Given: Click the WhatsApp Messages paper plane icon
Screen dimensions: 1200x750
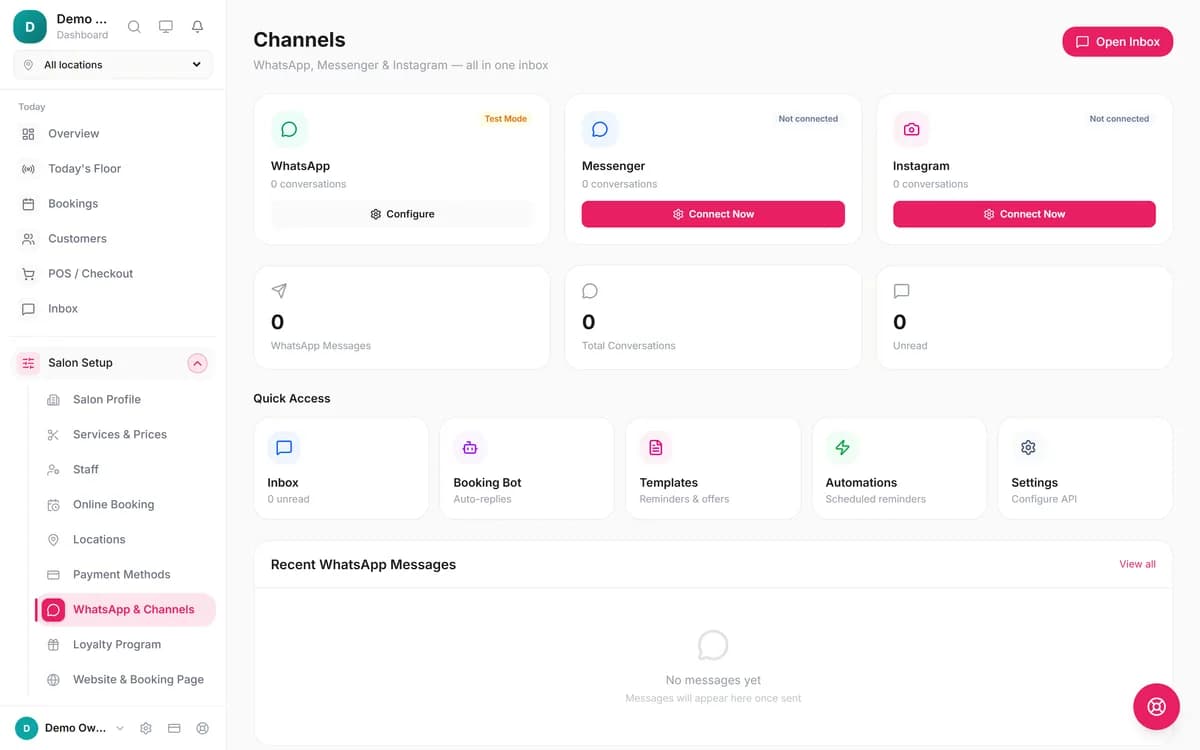Looking at the screenshot, I should click(x=279, y=291).
